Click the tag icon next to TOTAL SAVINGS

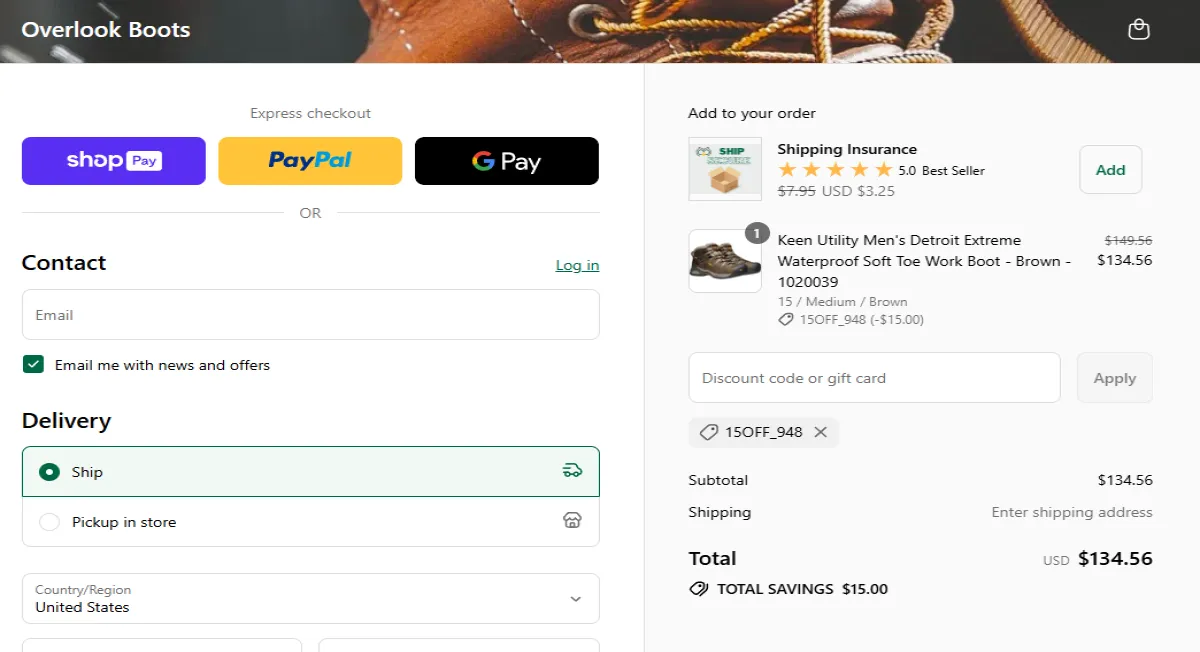[x=698, y=589]
